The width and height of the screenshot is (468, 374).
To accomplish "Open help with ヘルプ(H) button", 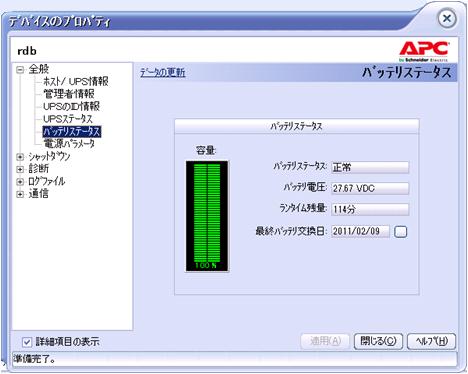I will click(x=431, y=341).
